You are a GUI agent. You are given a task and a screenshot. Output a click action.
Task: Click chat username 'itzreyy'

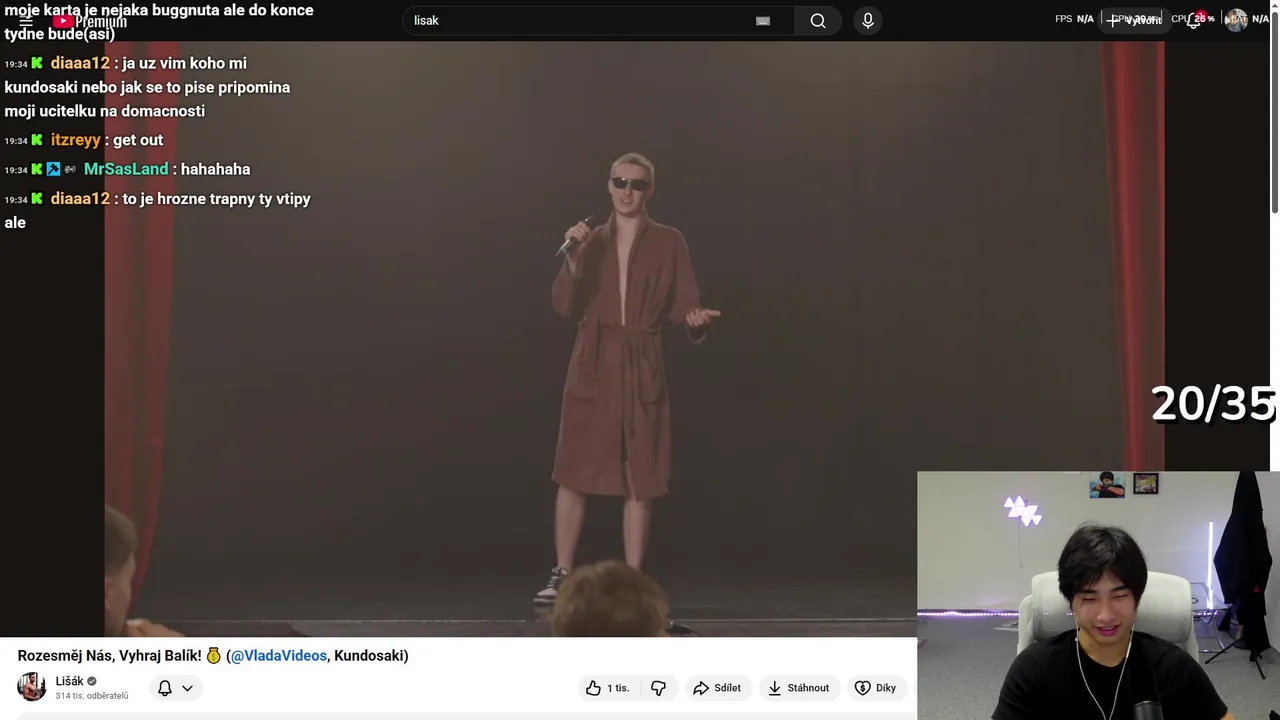(x=76, y=140)
